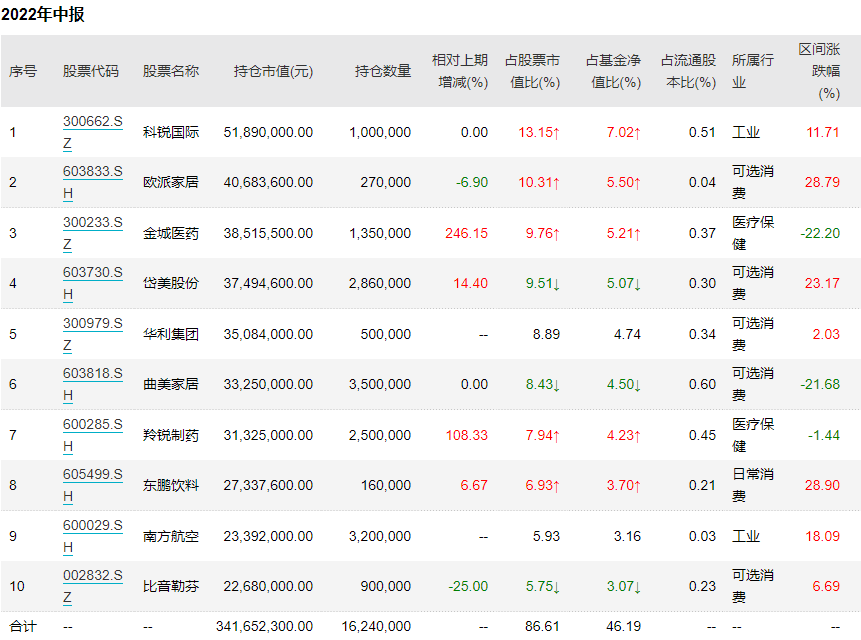
Task: Click stock code 300233.SZ
Action: (x=92, y=222)
